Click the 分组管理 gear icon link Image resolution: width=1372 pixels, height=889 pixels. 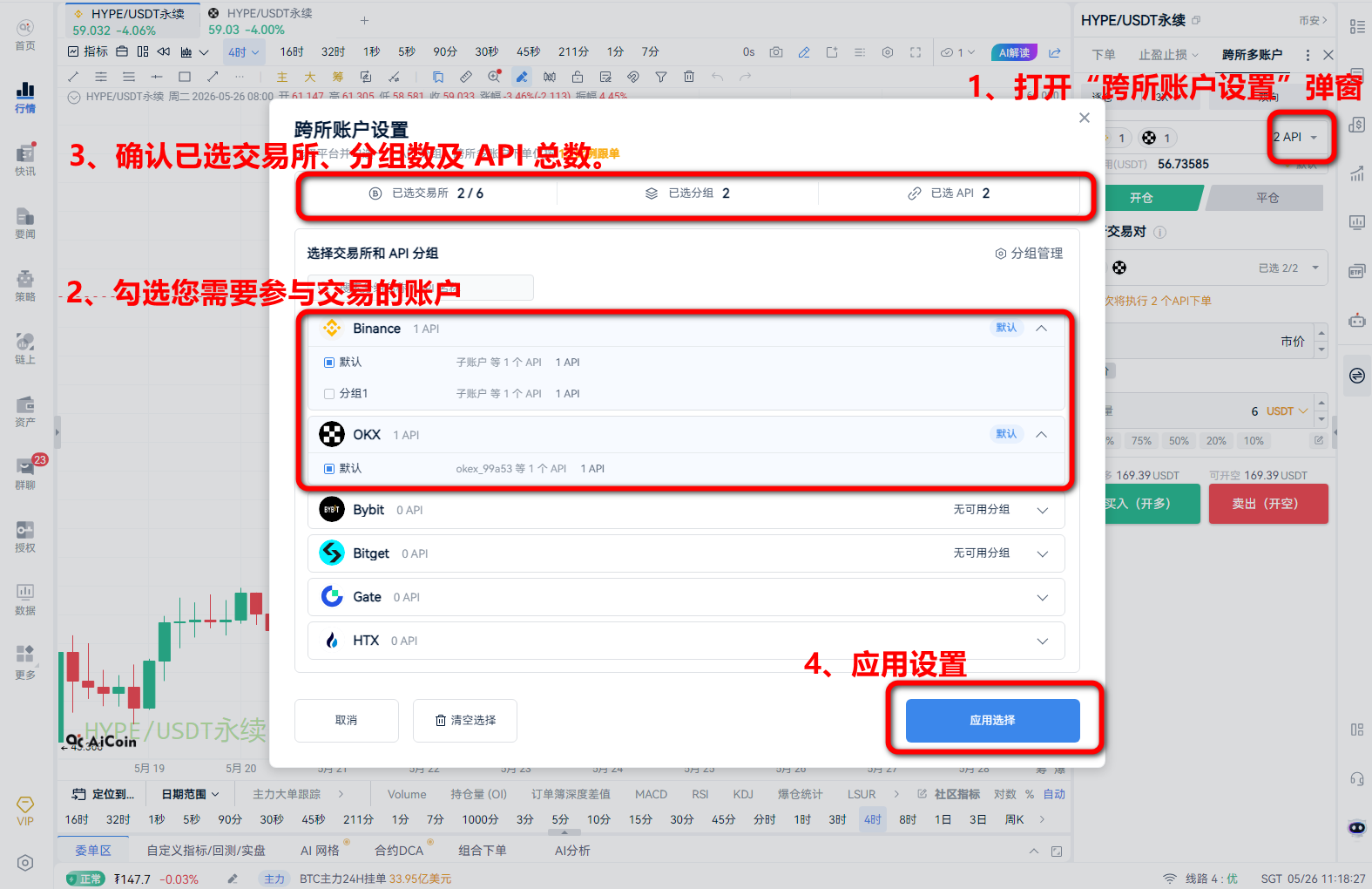tap(1029, 254)
